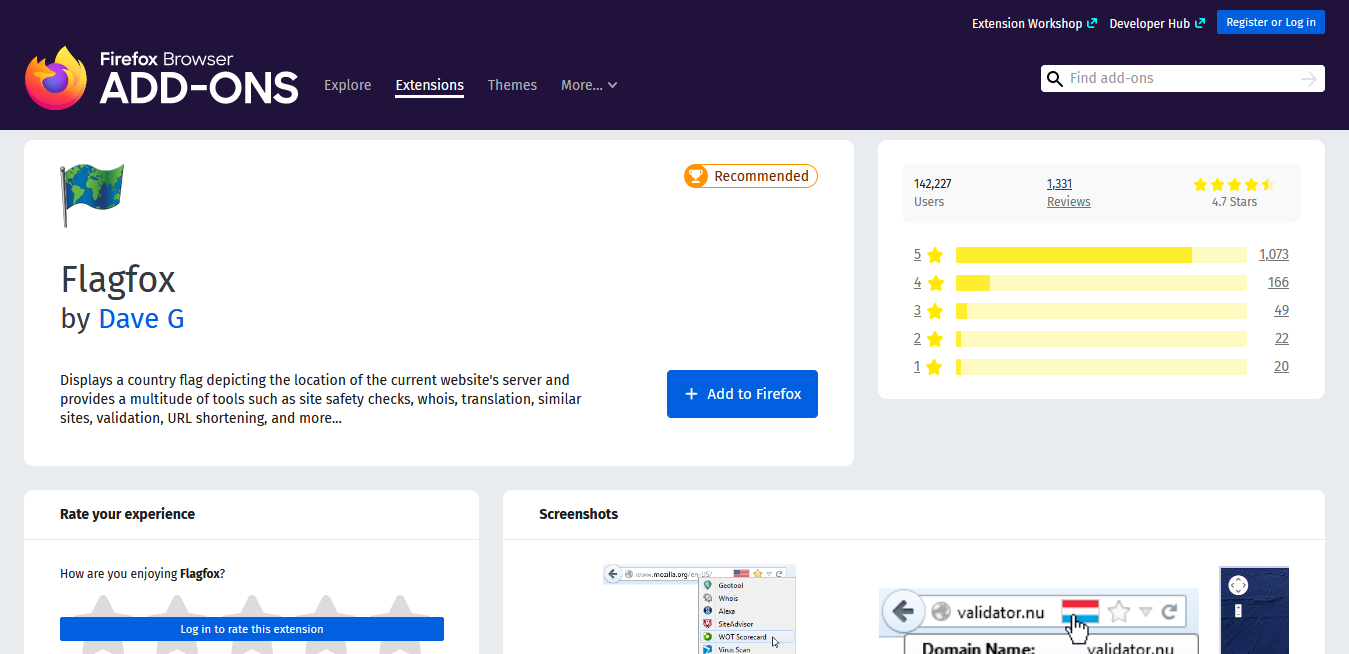The width and height of the screenshot is (1349, 654).
Task: Open the Extension Workshop link
Action: (x=1034, y=23)
